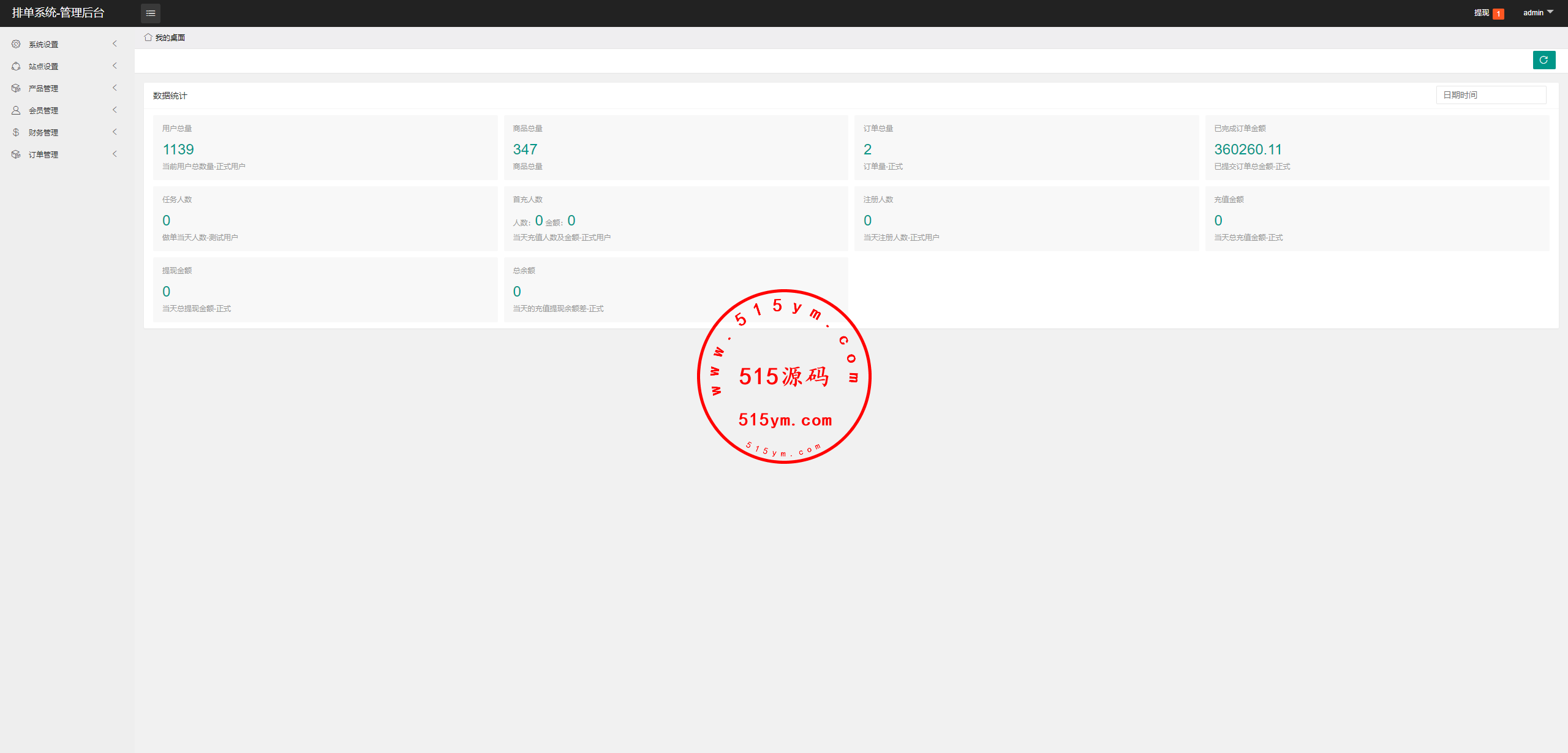Click the 日期时间 date input field
This screenshot has width=1568, height=753.
click(x=1490, y=95)
